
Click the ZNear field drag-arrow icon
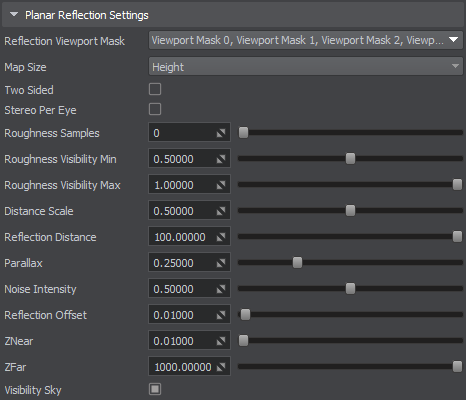[221, 341]
